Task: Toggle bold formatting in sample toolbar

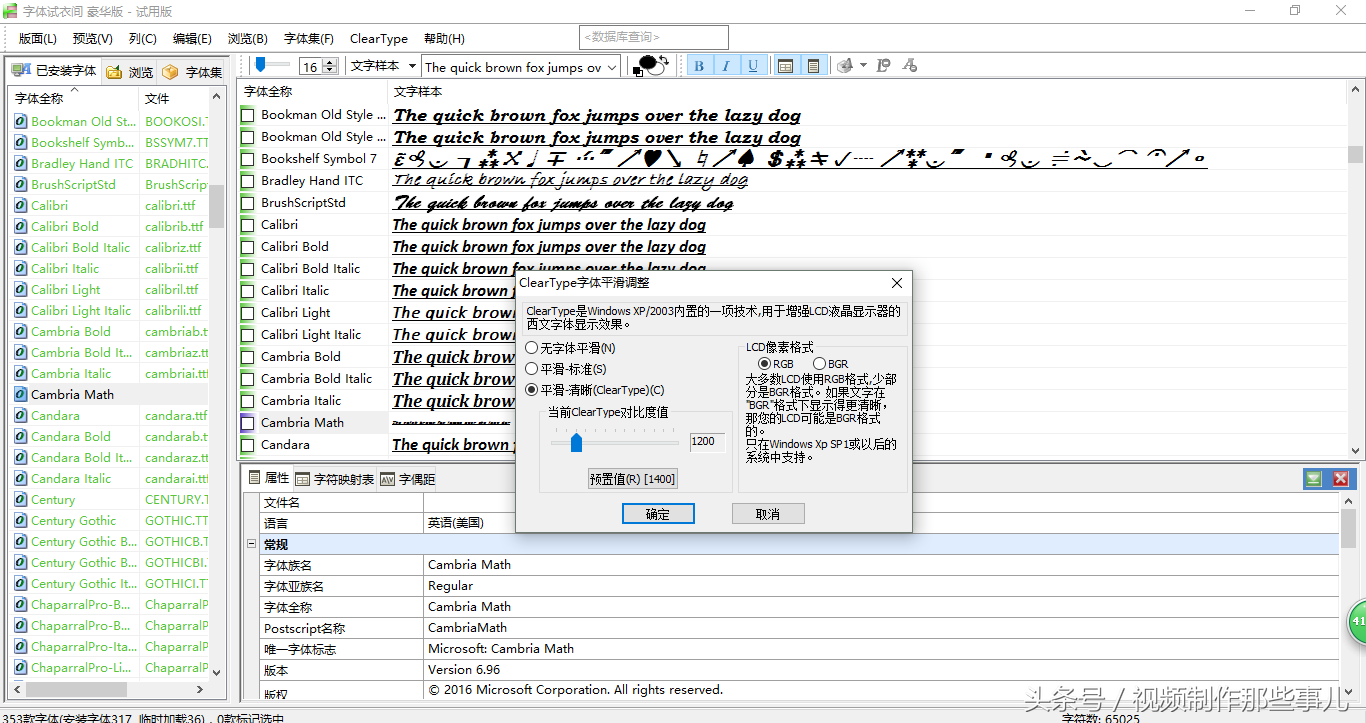Action: (x=699, y=66)
